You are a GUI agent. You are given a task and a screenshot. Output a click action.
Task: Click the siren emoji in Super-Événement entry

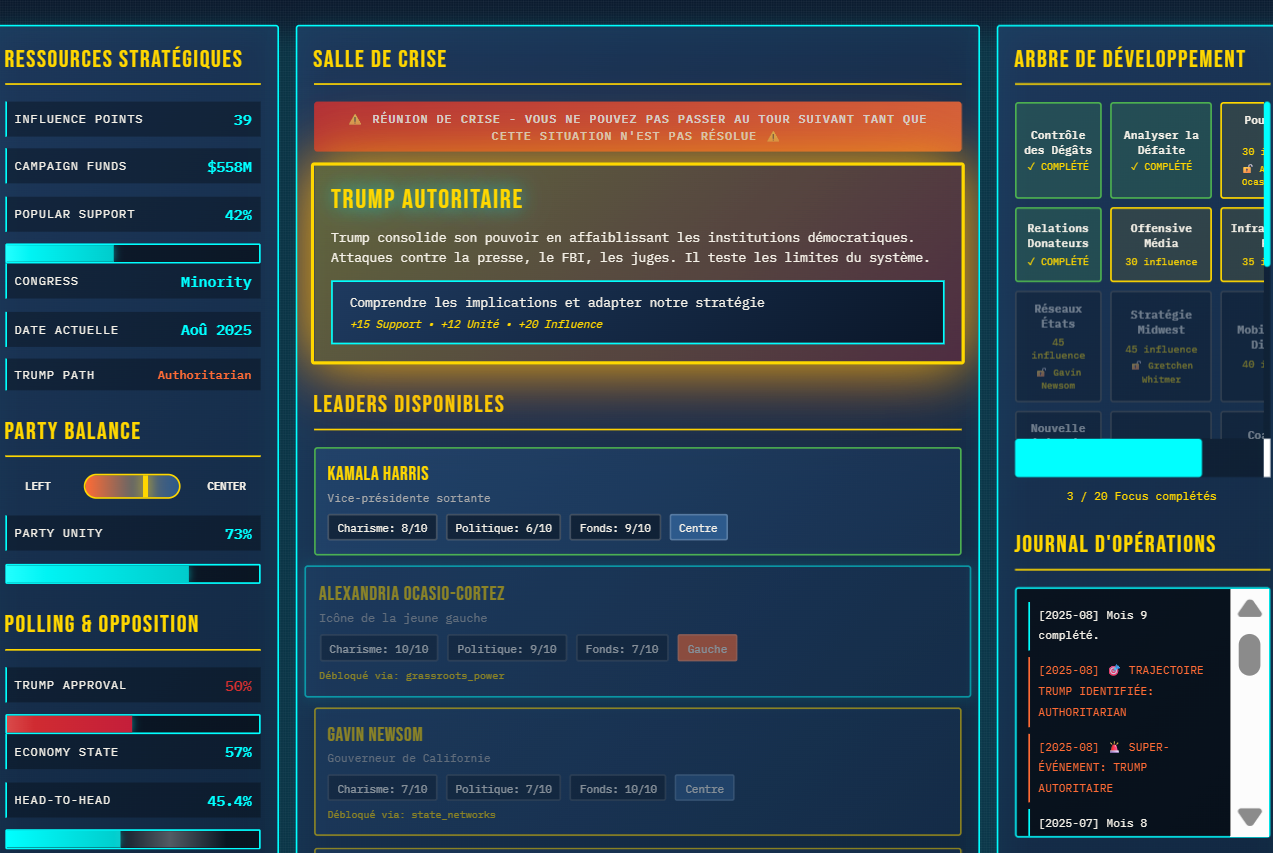click(1114, 747)
